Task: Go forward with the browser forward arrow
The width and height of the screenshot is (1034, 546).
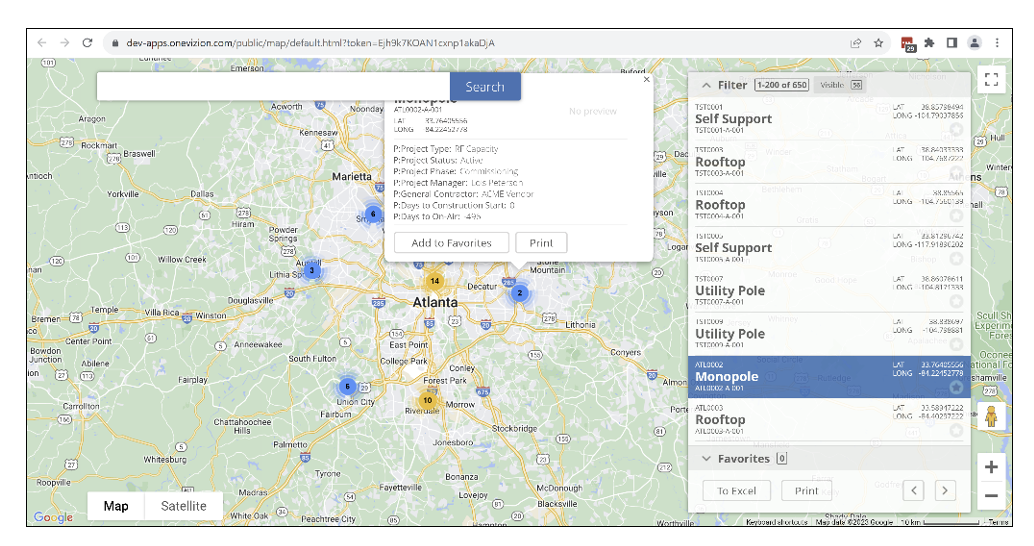Action: (x=65, y=43)
